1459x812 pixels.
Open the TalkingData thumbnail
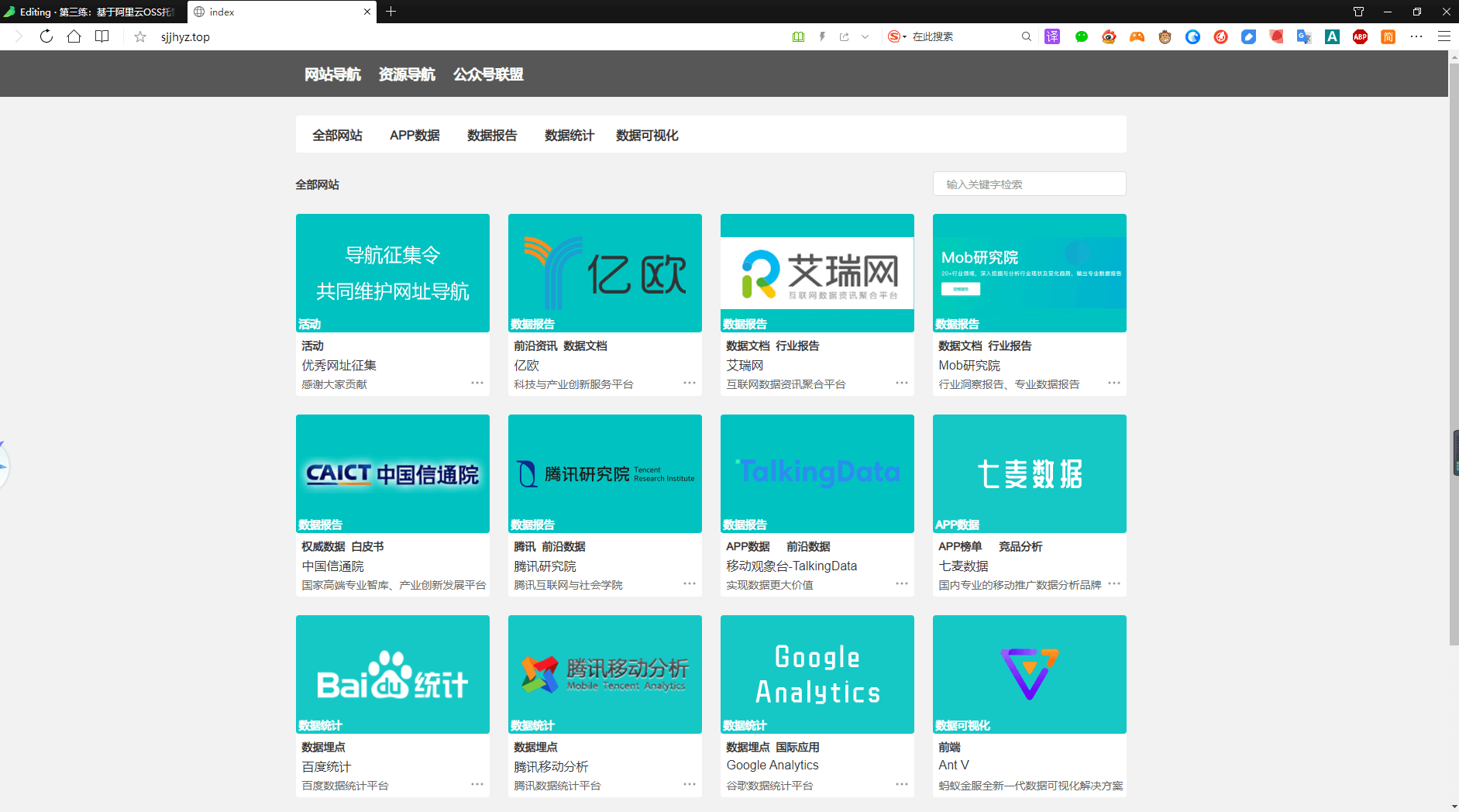pos(817,473)
